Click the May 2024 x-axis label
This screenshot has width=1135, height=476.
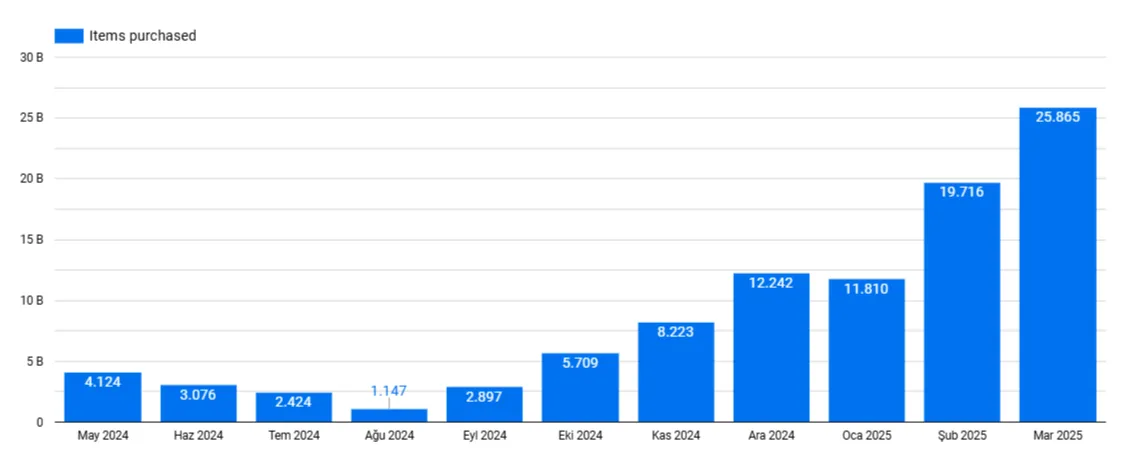tap(103, 436)
